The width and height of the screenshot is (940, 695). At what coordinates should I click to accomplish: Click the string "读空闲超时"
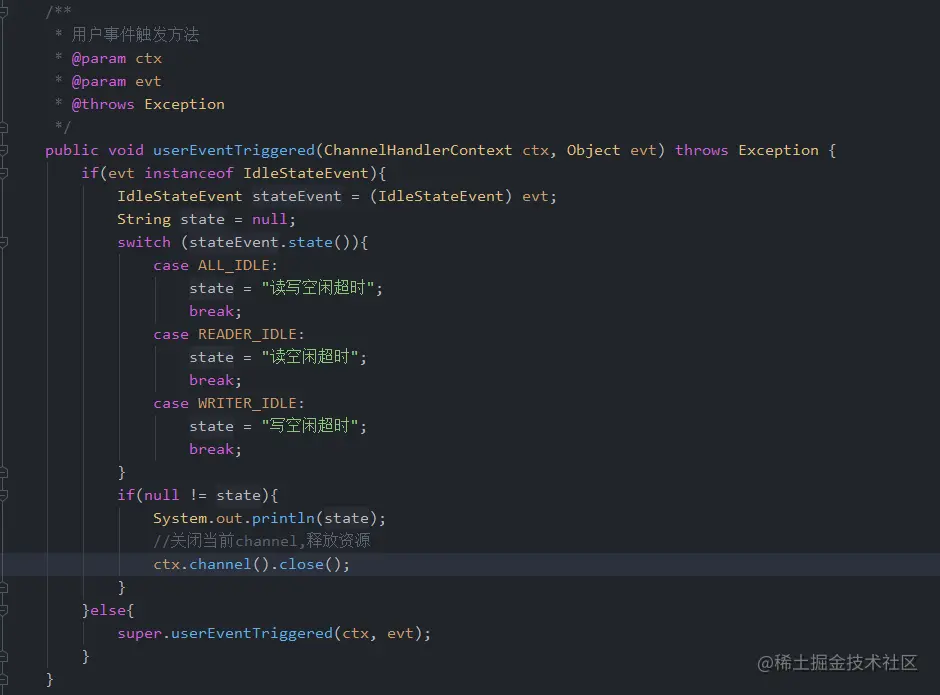(x=310, y=357)
